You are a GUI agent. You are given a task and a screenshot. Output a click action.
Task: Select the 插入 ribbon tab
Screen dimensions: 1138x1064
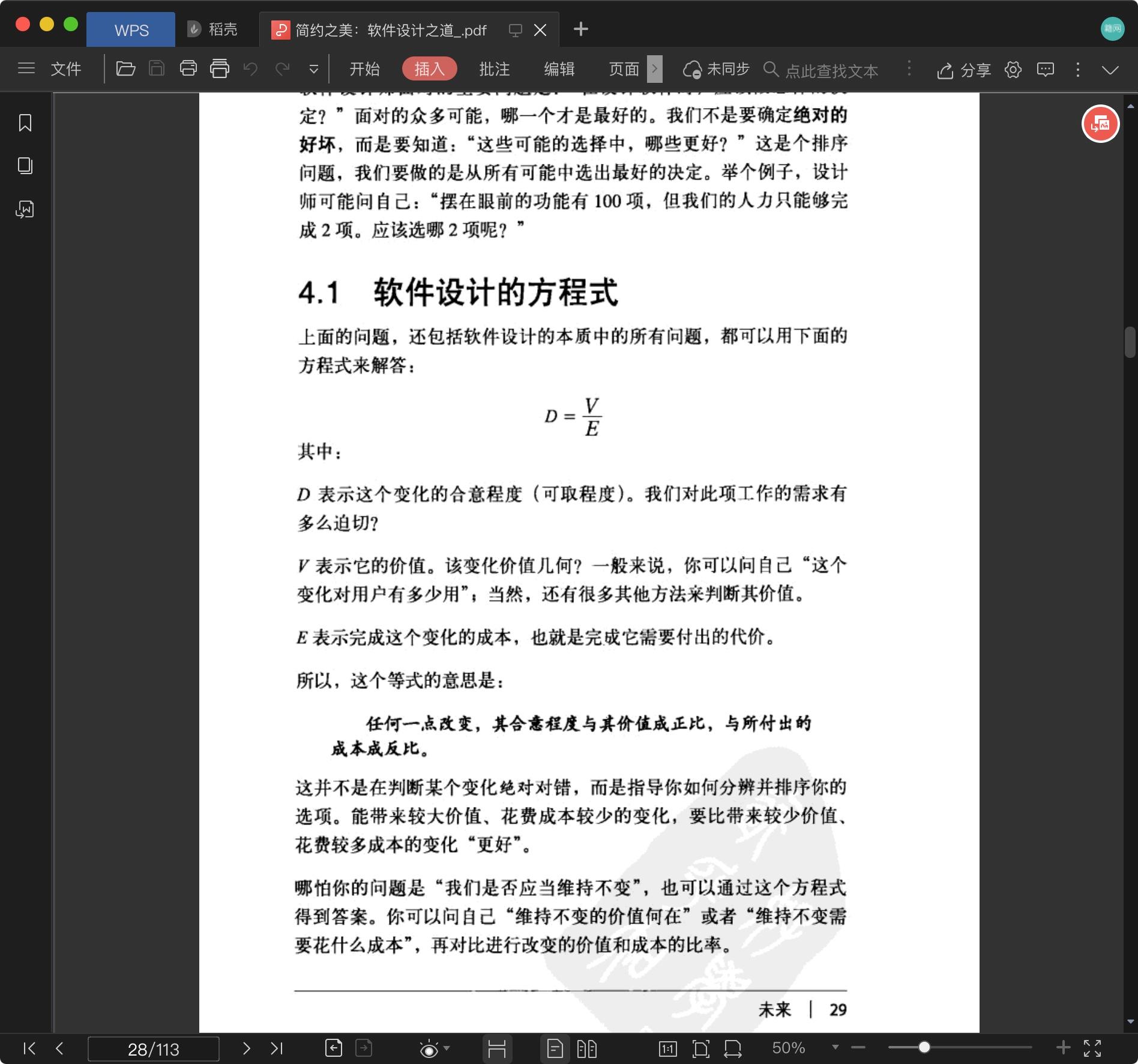click(430, 69)
